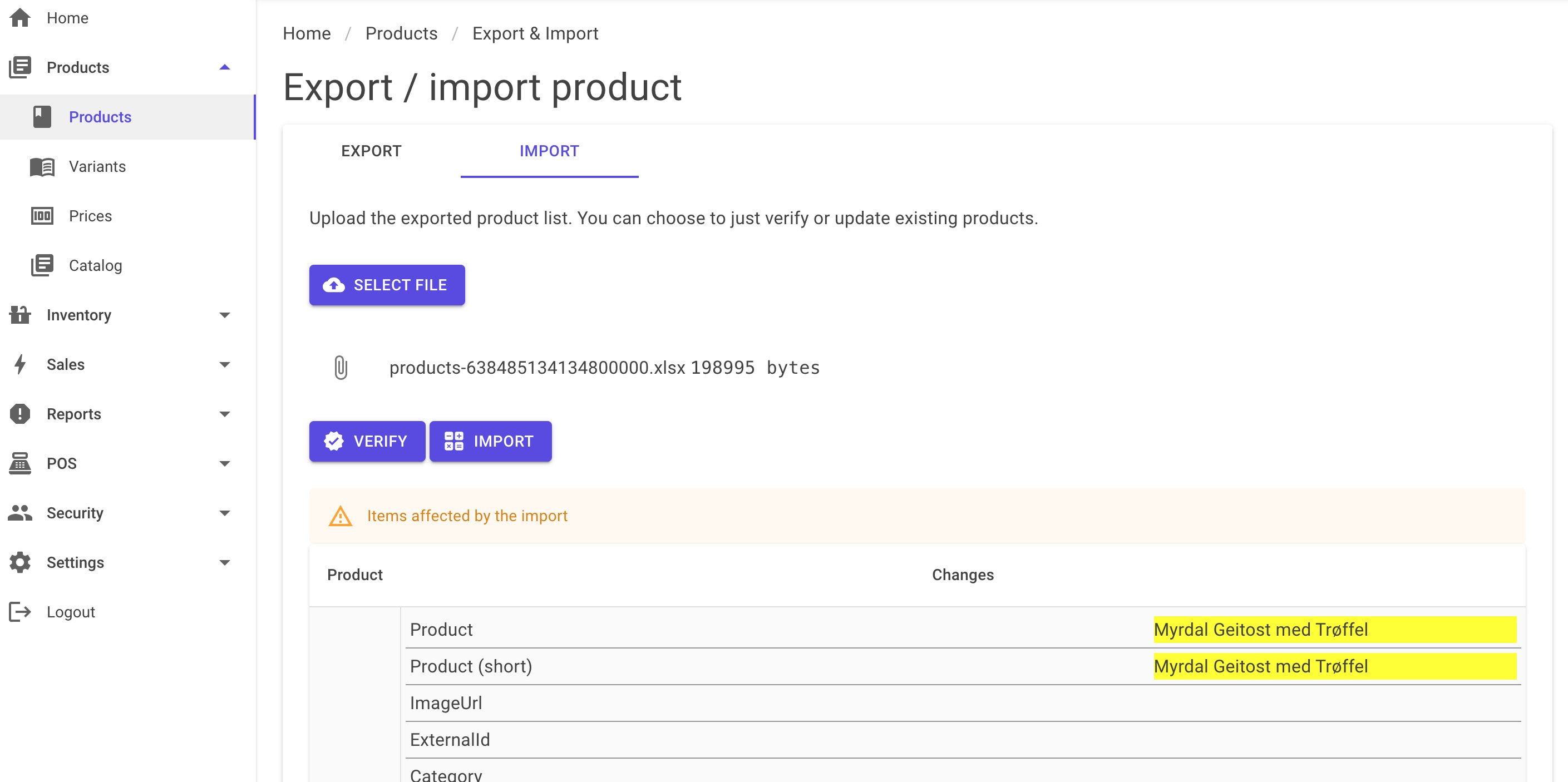Click the Catalog library icon
Viewport: 1568px width, 782px height.
pyautogui.click(x=42, y=265)
